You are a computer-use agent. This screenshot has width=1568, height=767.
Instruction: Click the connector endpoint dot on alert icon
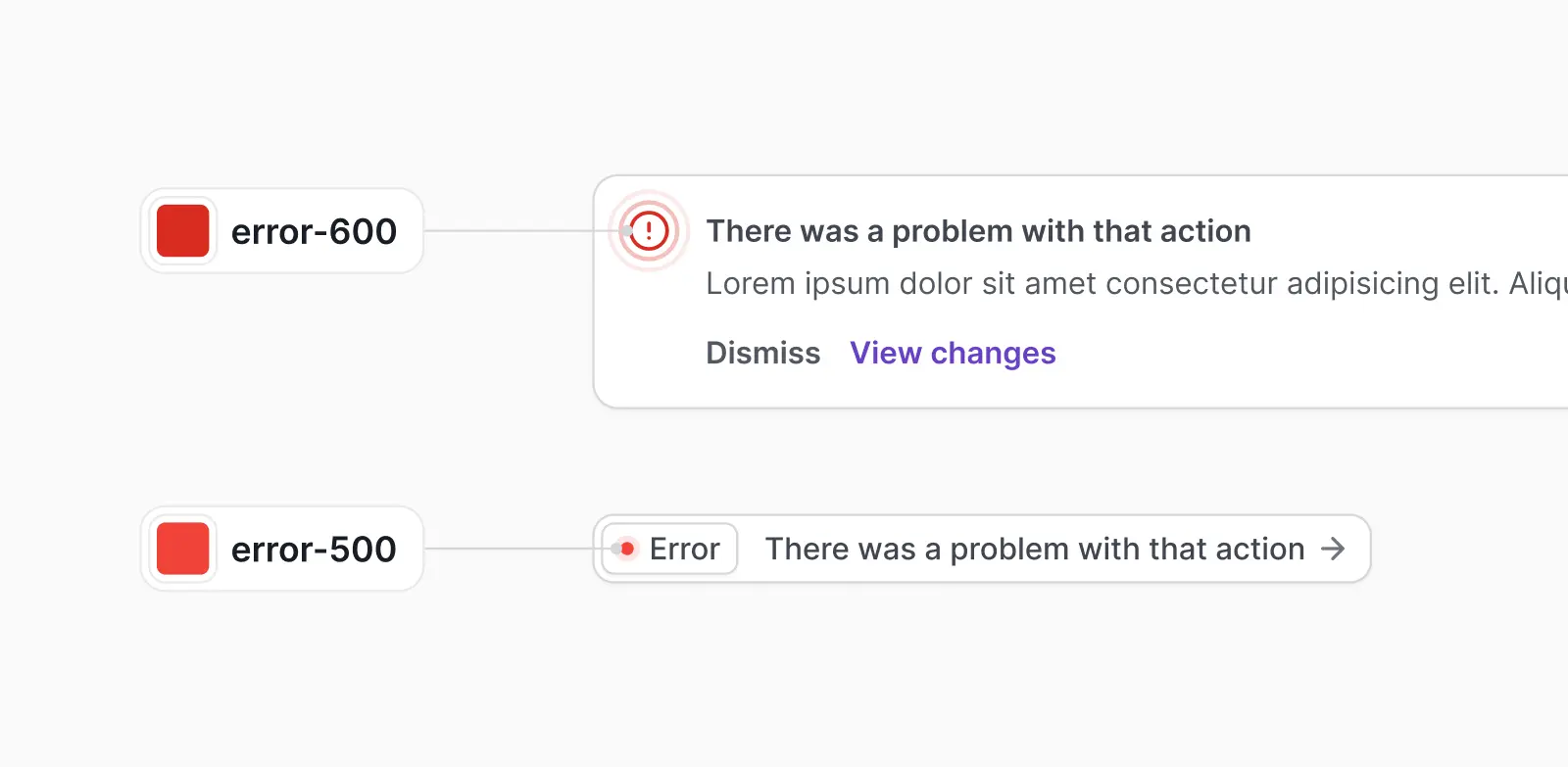[x=626, y=231]
